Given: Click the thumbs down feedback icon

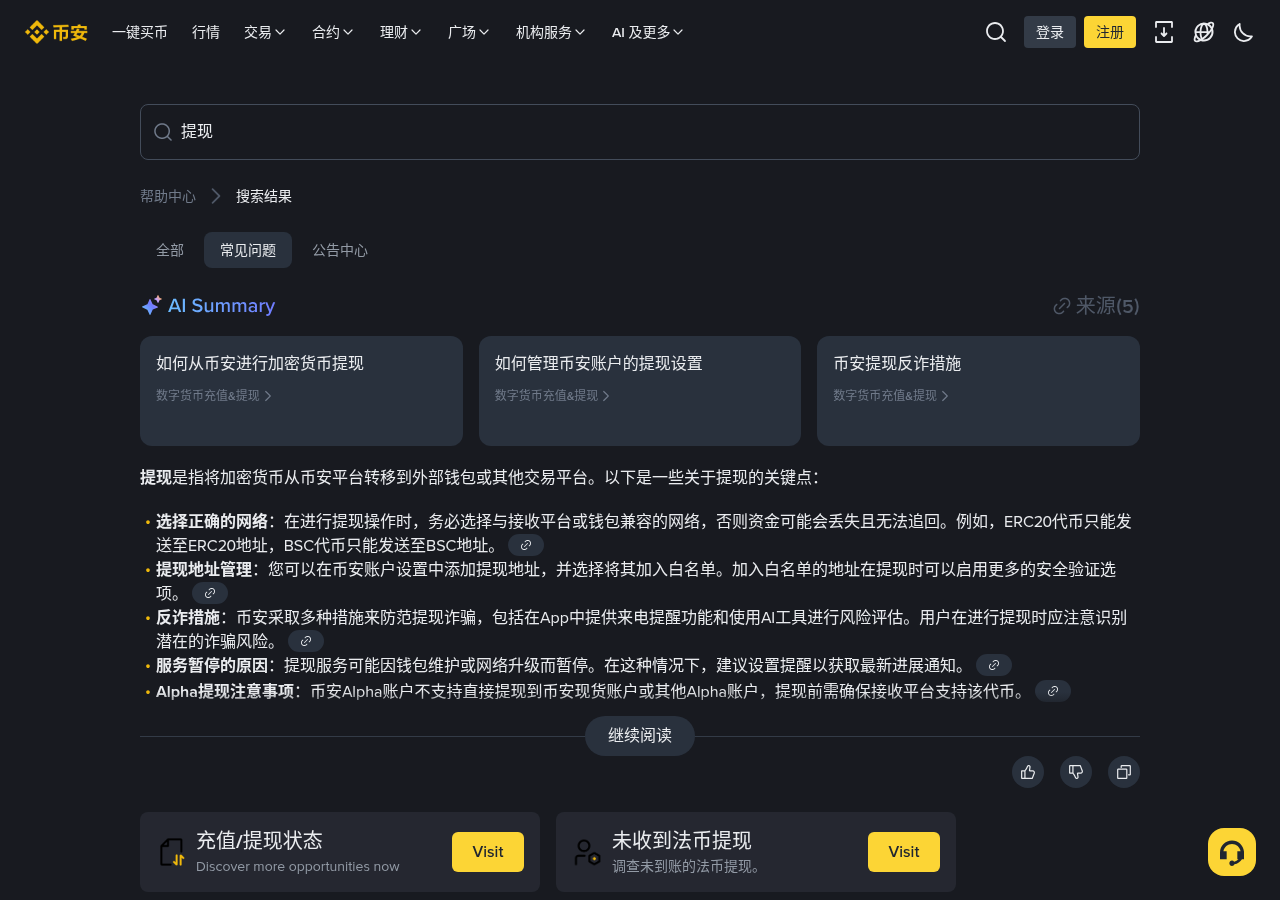Looking at the screenshot, I should tap(1076, 772).
